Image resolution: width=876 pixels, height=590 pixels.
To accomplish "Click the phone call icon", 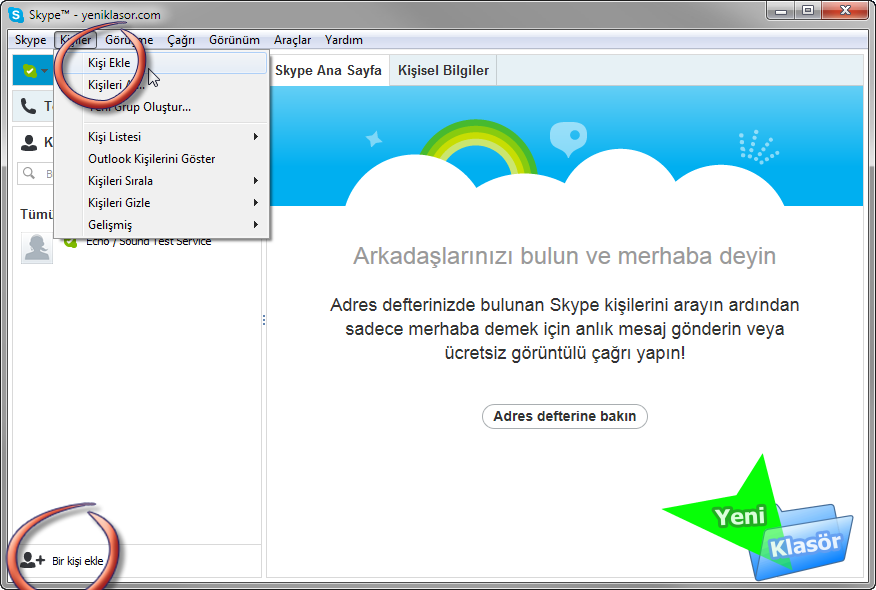I will click(29, 107).
